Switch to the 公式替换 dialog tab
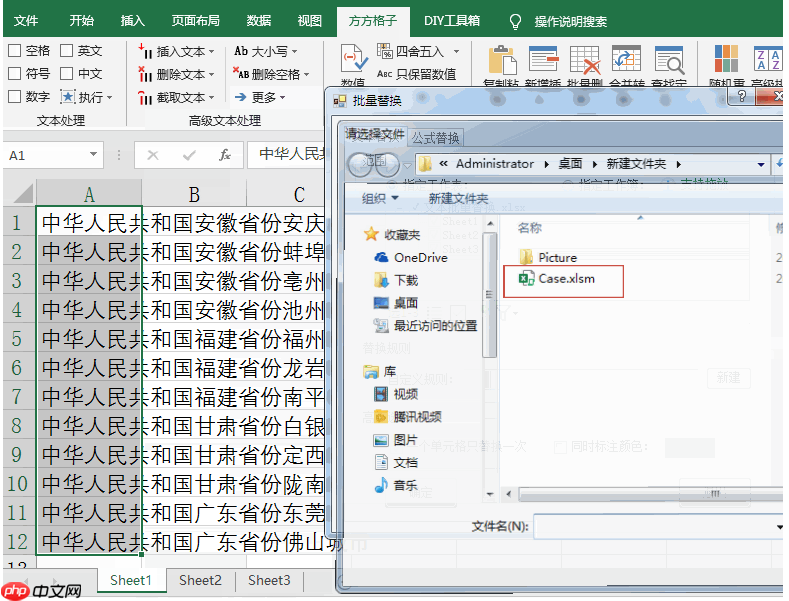 coord(436,138)
